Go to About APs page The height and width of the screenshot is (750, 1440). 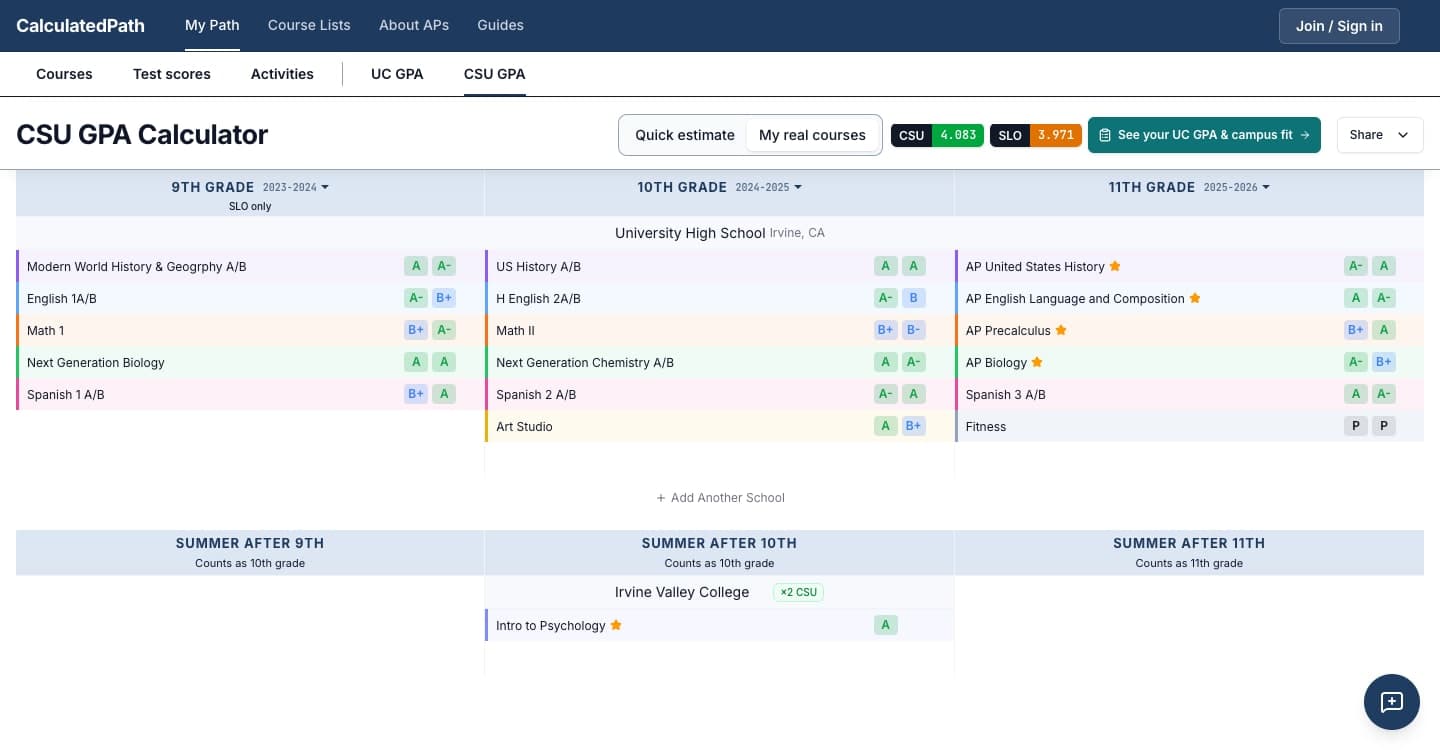click(414, 25)
